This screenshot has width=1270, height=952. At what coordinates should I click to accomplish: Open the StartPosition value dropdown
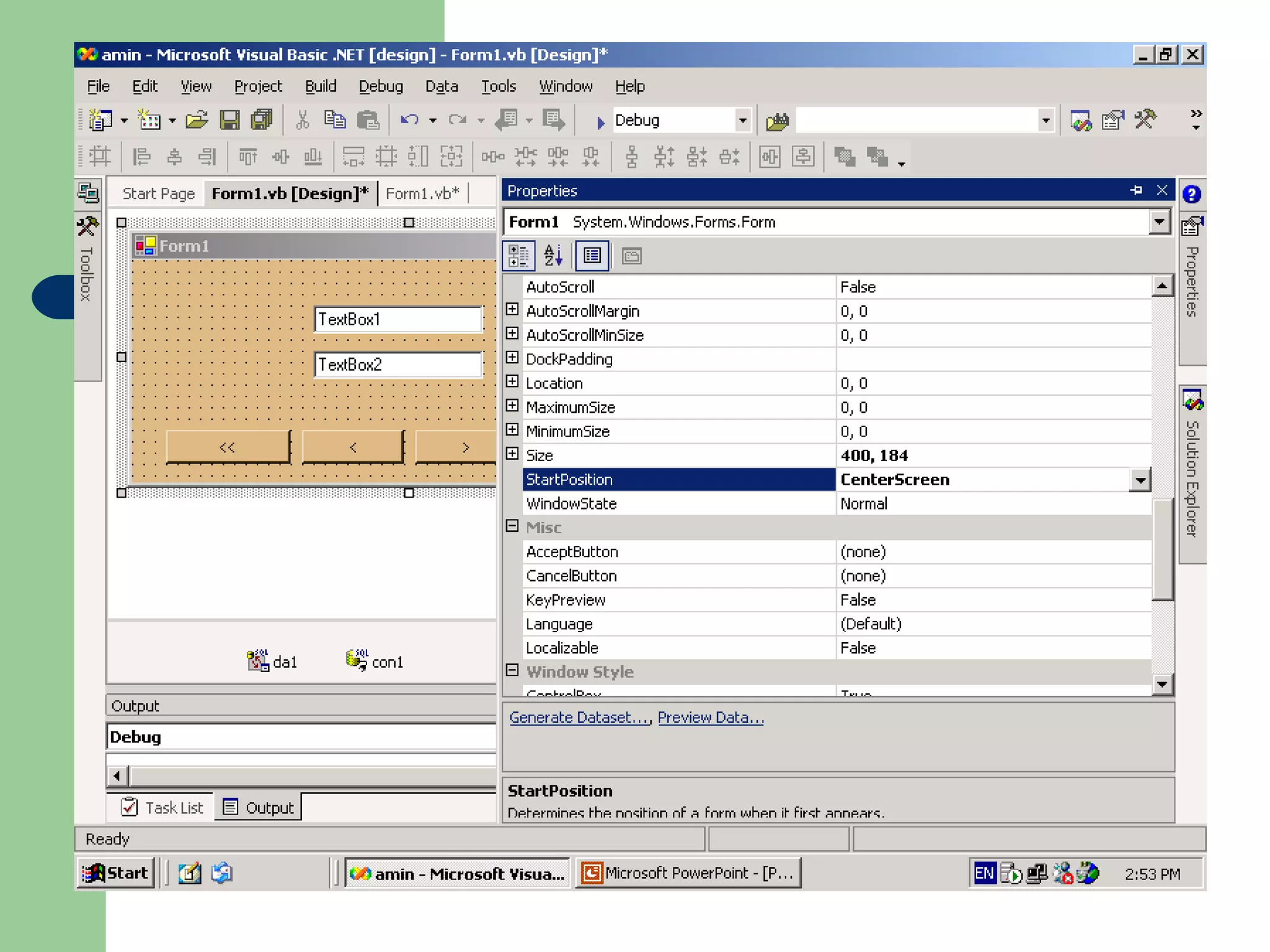tap(1140, 480)
